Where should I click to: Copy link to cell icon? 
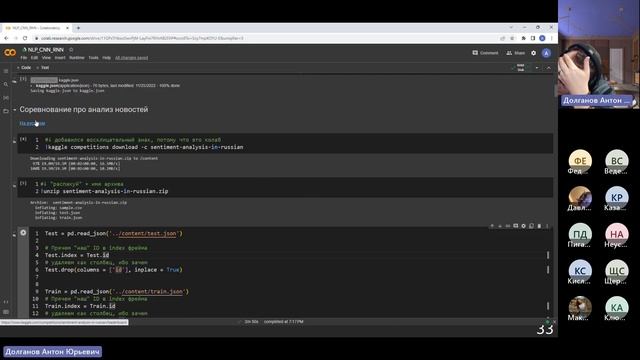(x=508, y=226)
